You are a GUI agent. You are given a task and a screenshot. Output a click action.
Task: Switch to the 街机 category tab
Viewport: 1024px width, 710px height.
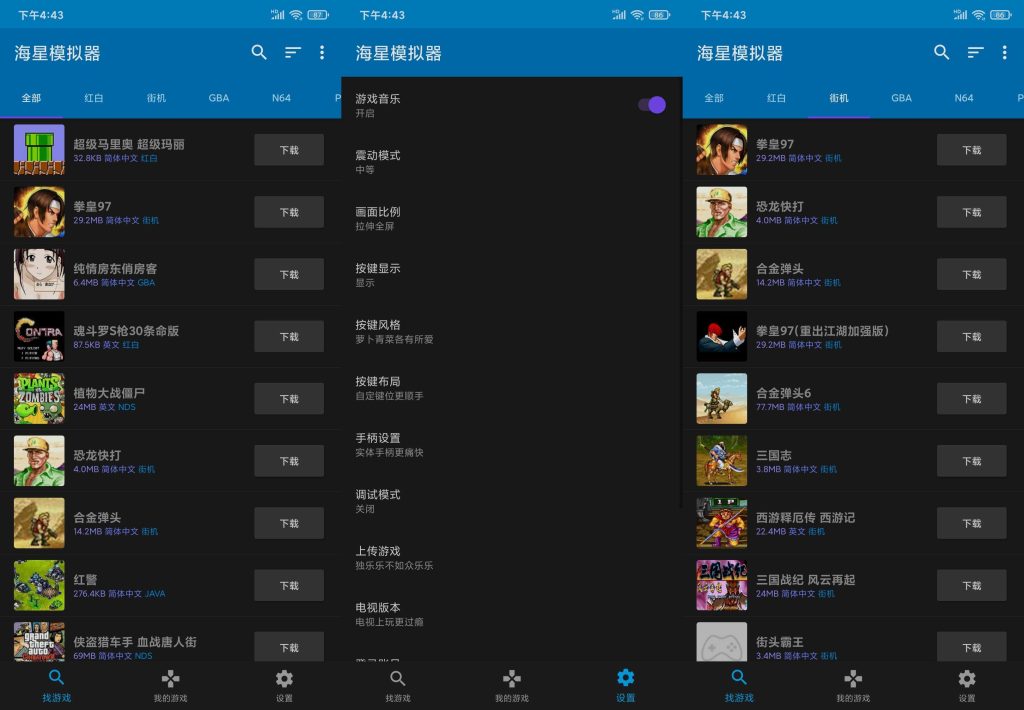pos(155,98)
